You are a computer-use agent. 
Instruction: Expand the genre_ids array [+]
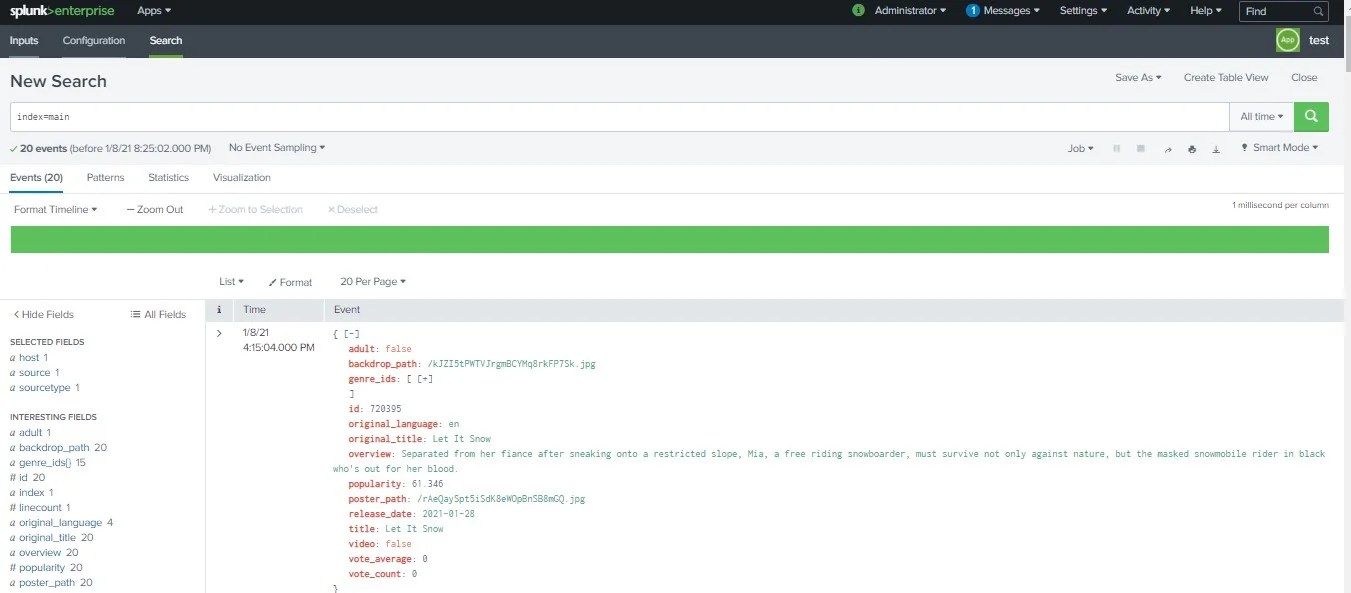tap(425, 379)
